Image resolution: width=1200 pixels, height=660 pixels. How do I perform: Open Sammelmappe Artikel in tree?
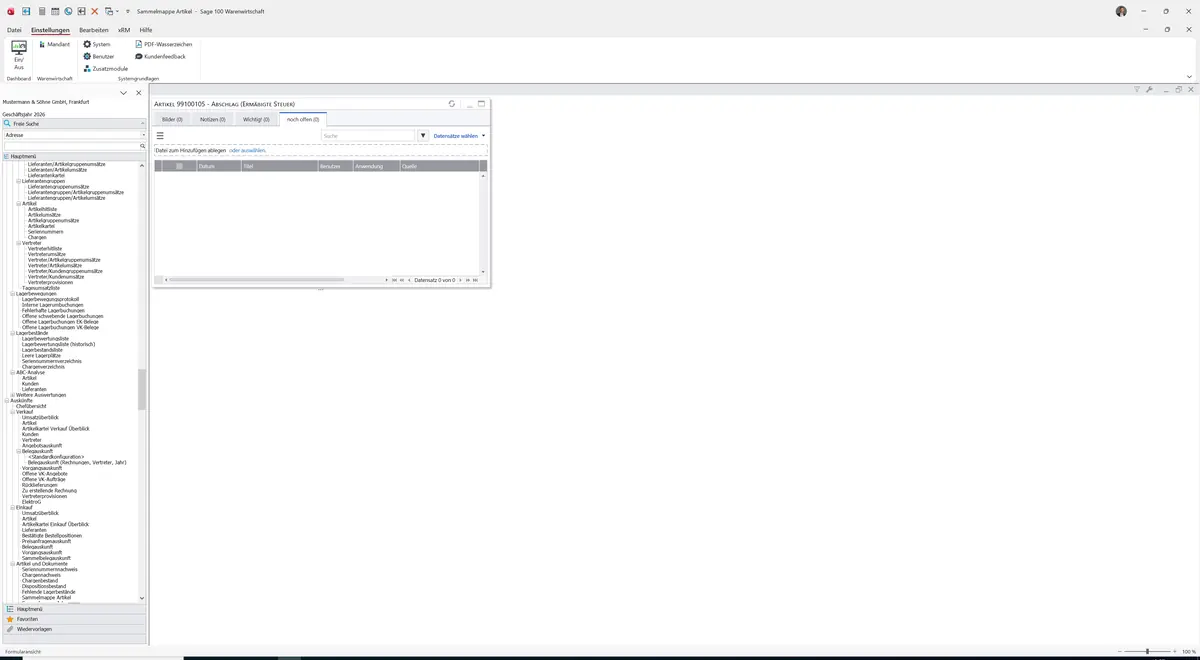pyautogui.click(x=47, y=598)
